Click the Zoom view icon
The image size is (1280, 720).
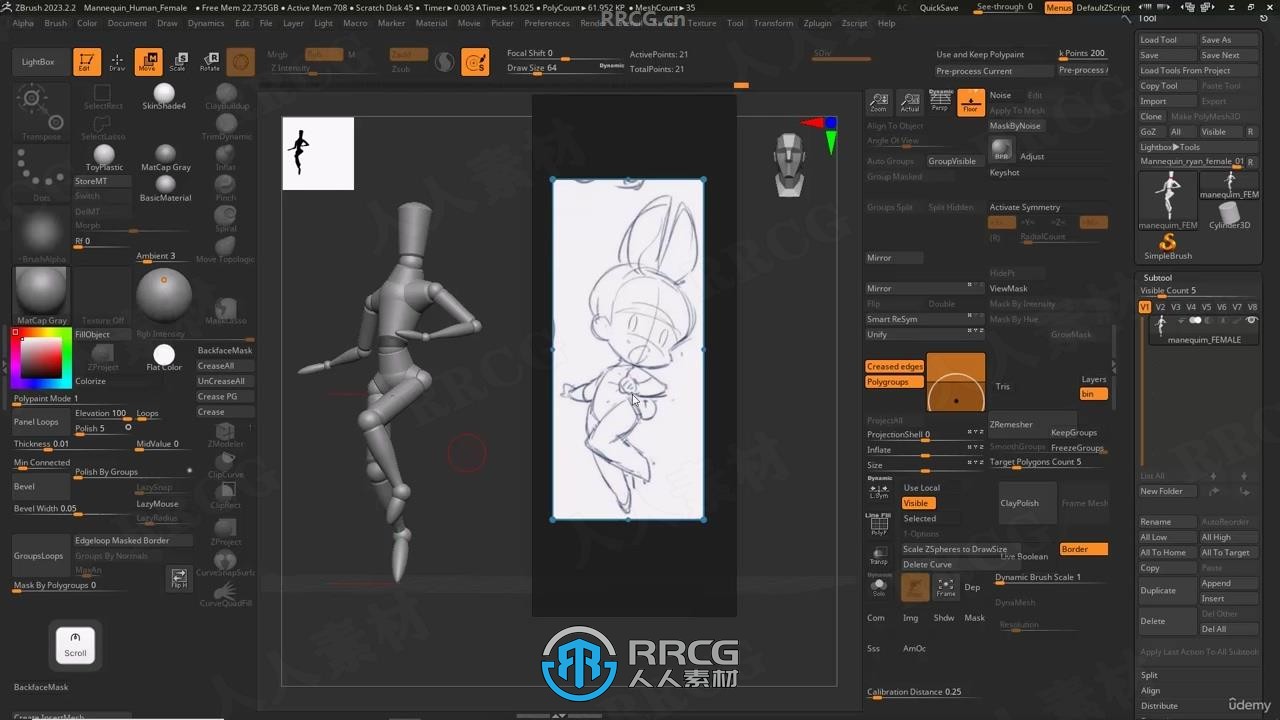(x=879, y=102)
